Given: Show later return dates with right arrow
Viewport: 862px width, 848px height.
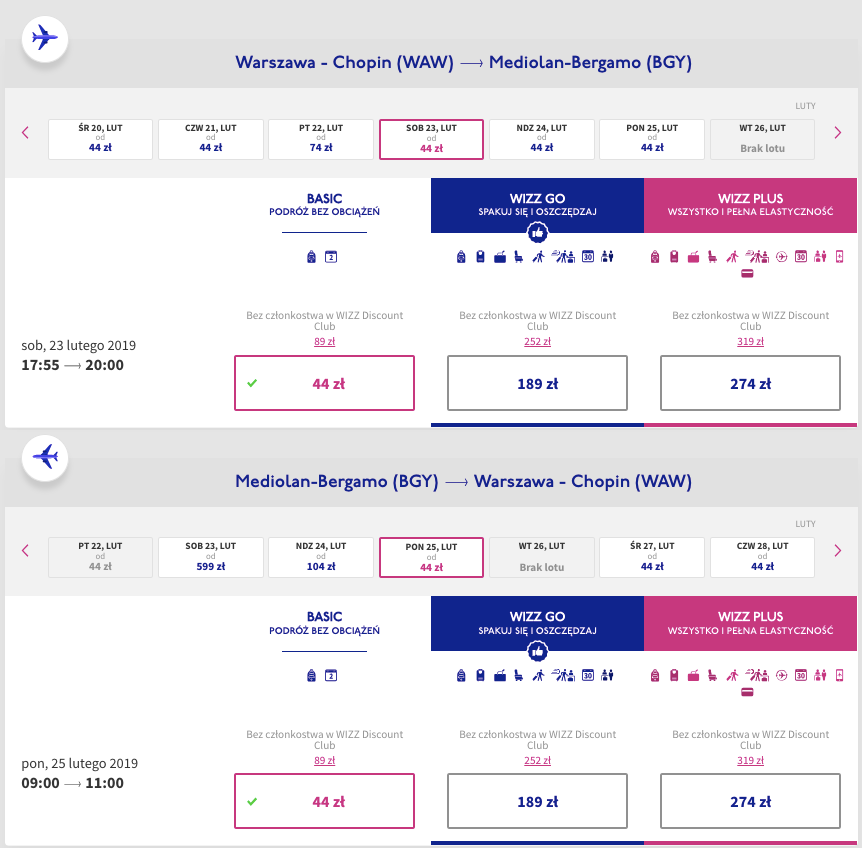Looking at the screenshot, I should pyautogui.click(x=837, y=551).
